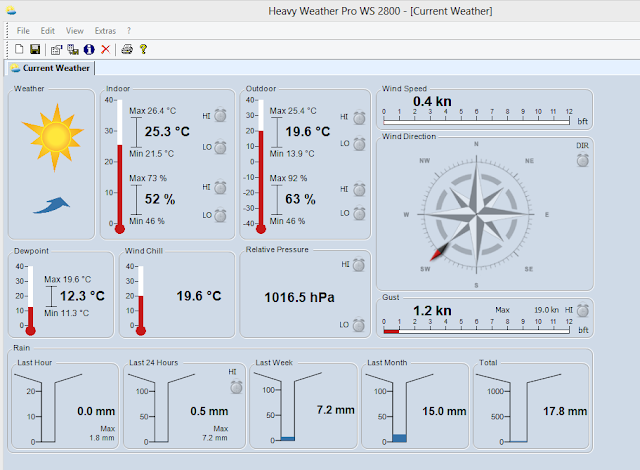Click the Indoor humidity 52 % value
The width and height of the screenshot is (640, 470).
pos(160,199)
